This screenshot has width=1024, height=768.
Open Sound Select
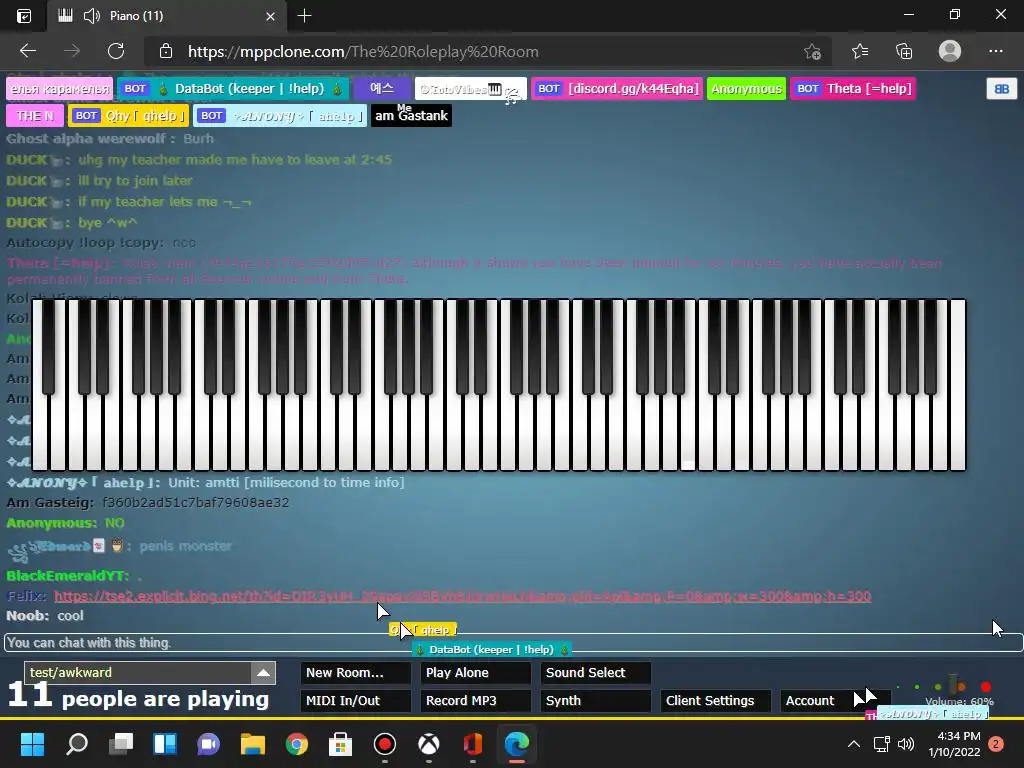[596, 673]
